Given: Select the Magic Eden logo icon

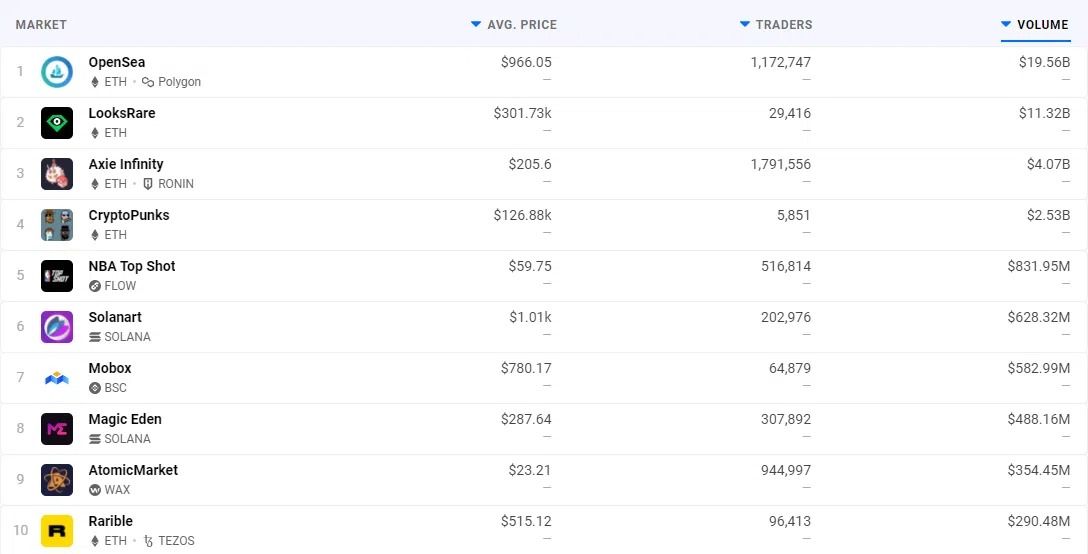Looking at the screenshot, I should click(x=57, y=429).
